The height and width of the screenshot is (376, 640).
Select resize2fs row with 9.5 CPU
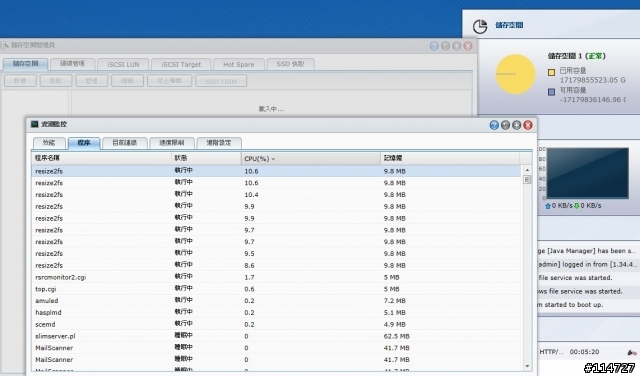276,254
